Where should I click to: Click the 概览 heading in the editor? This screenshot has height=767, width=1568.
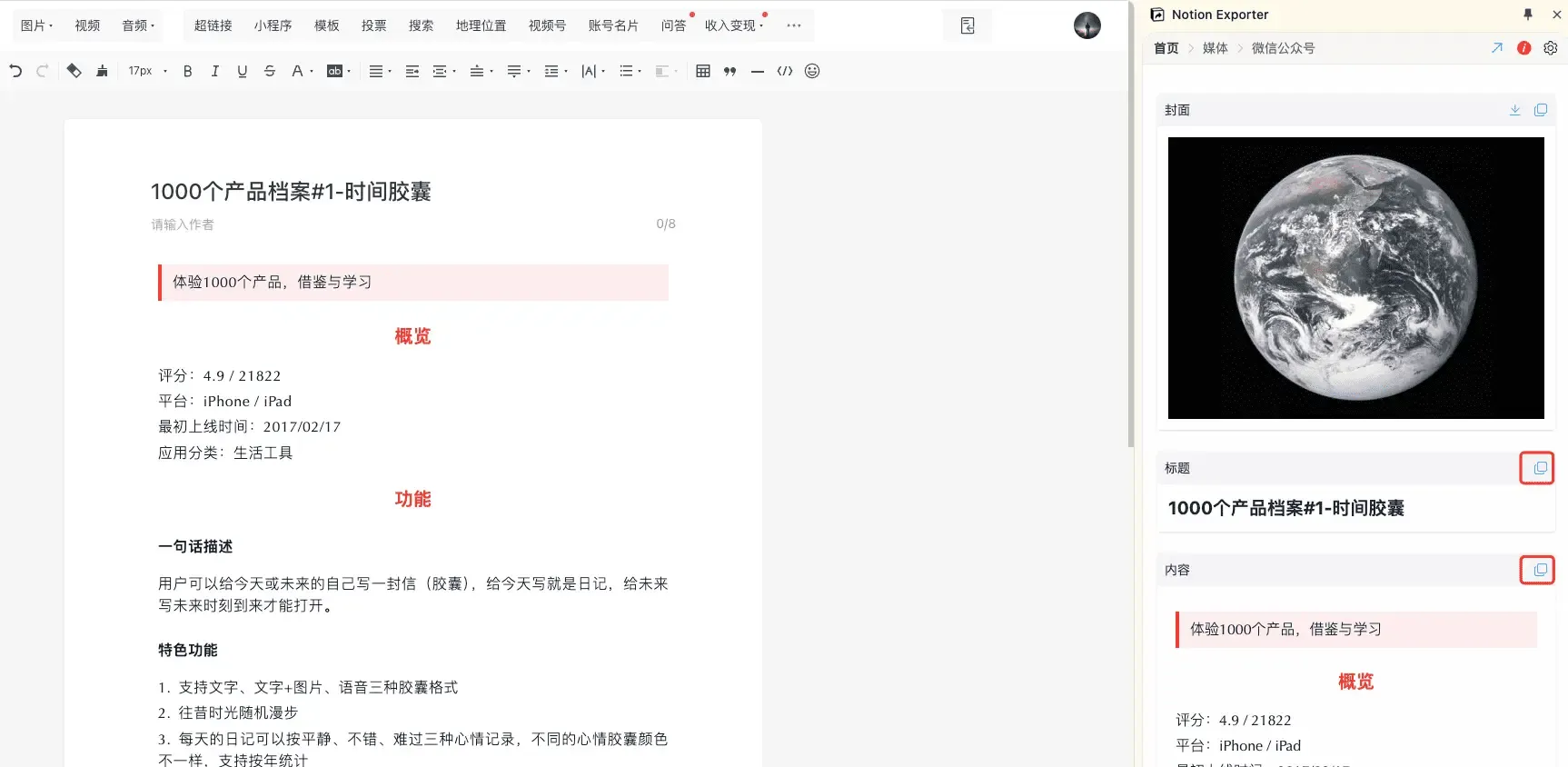413,336
